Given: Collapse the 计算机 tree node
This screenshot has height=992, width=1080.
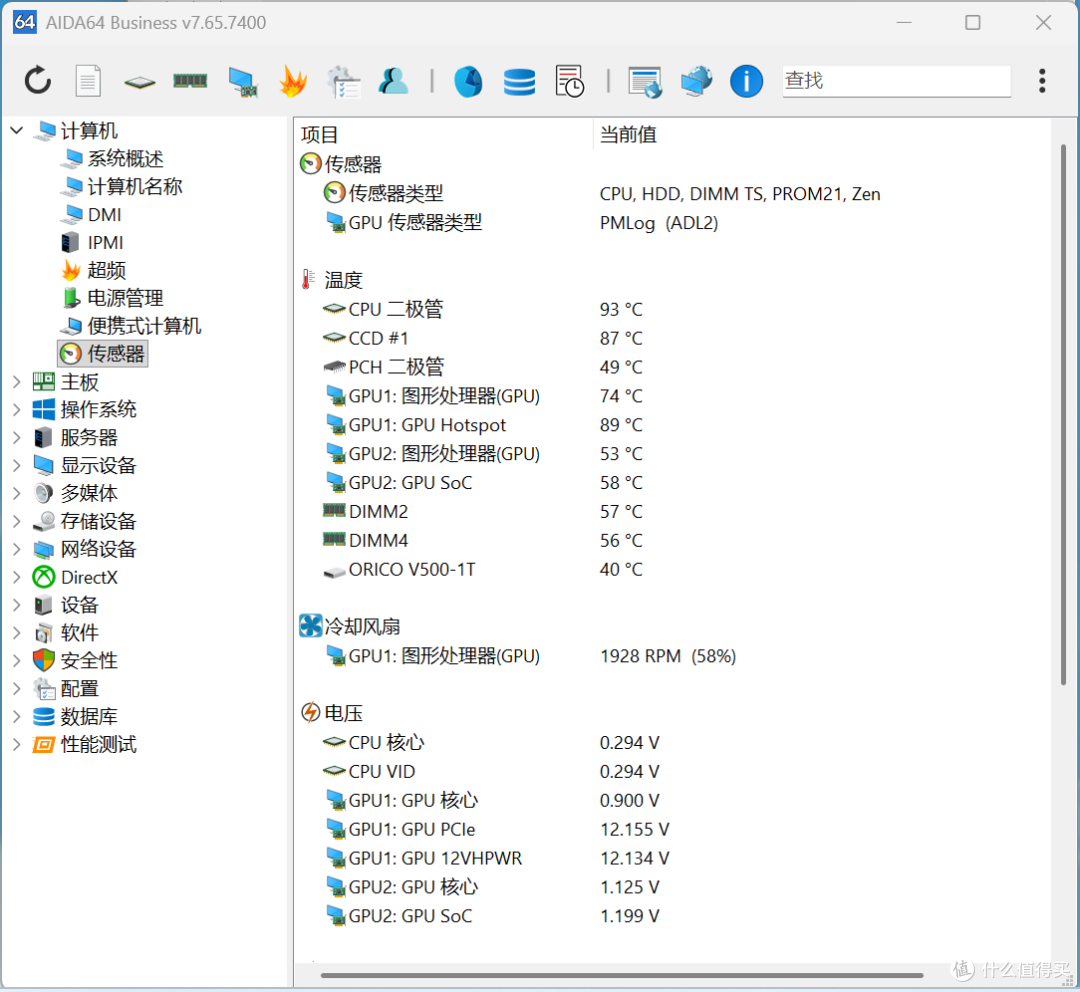Looking at the screenshot, I should coord(17,130).
